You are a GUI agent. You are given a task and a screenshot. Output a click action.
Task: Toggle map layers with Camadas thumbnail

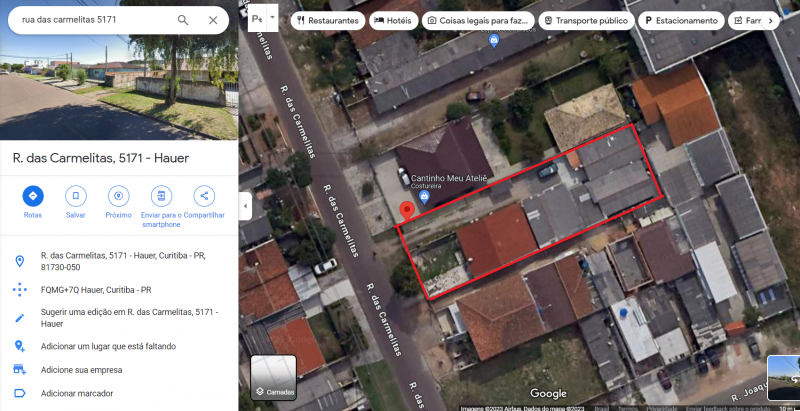273,377
